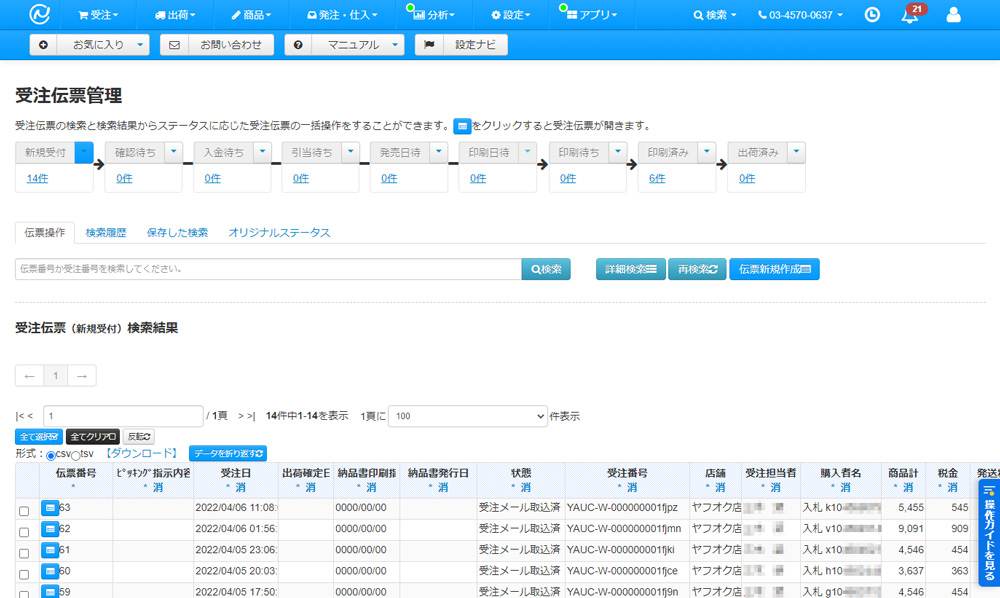Expand the 入金待ち status dropdown arrow
Viewport: 1000px width, 598px height.
coord(262,152)
